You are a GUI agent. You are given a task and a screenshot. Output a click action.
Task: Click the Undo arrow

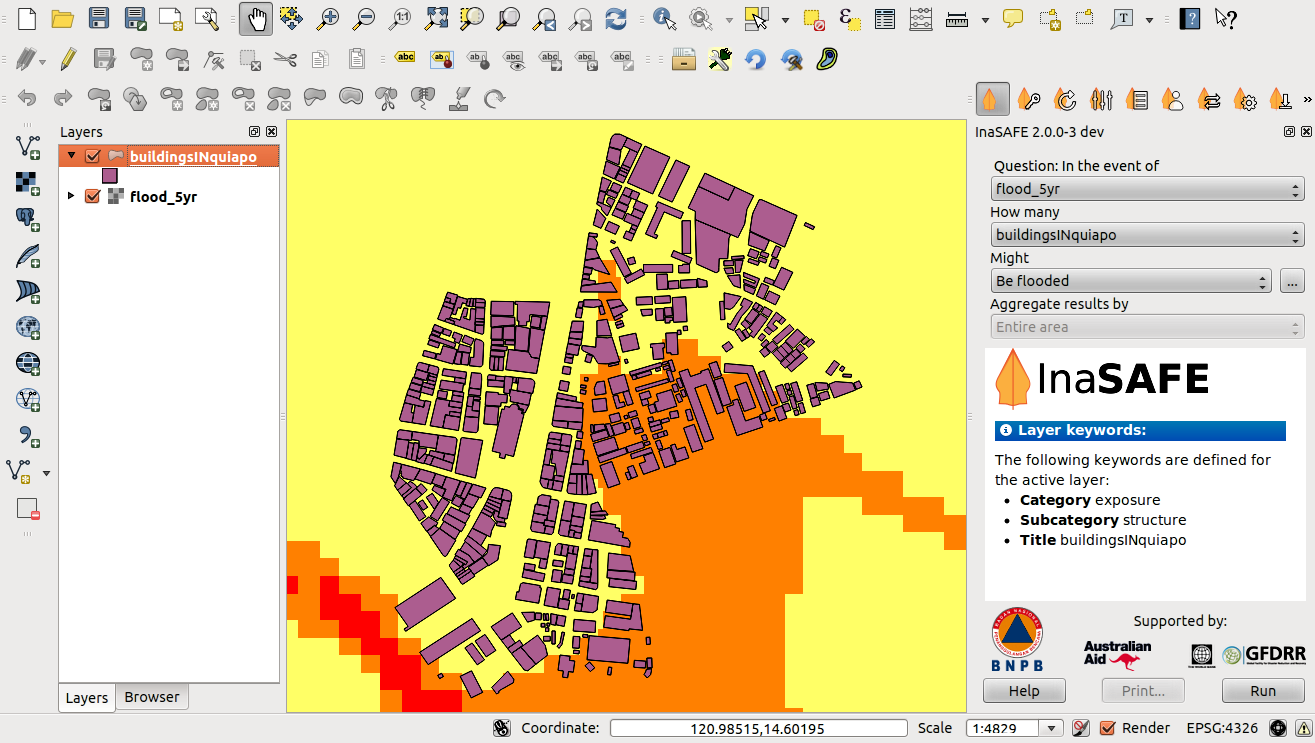[x=27, y=98]
